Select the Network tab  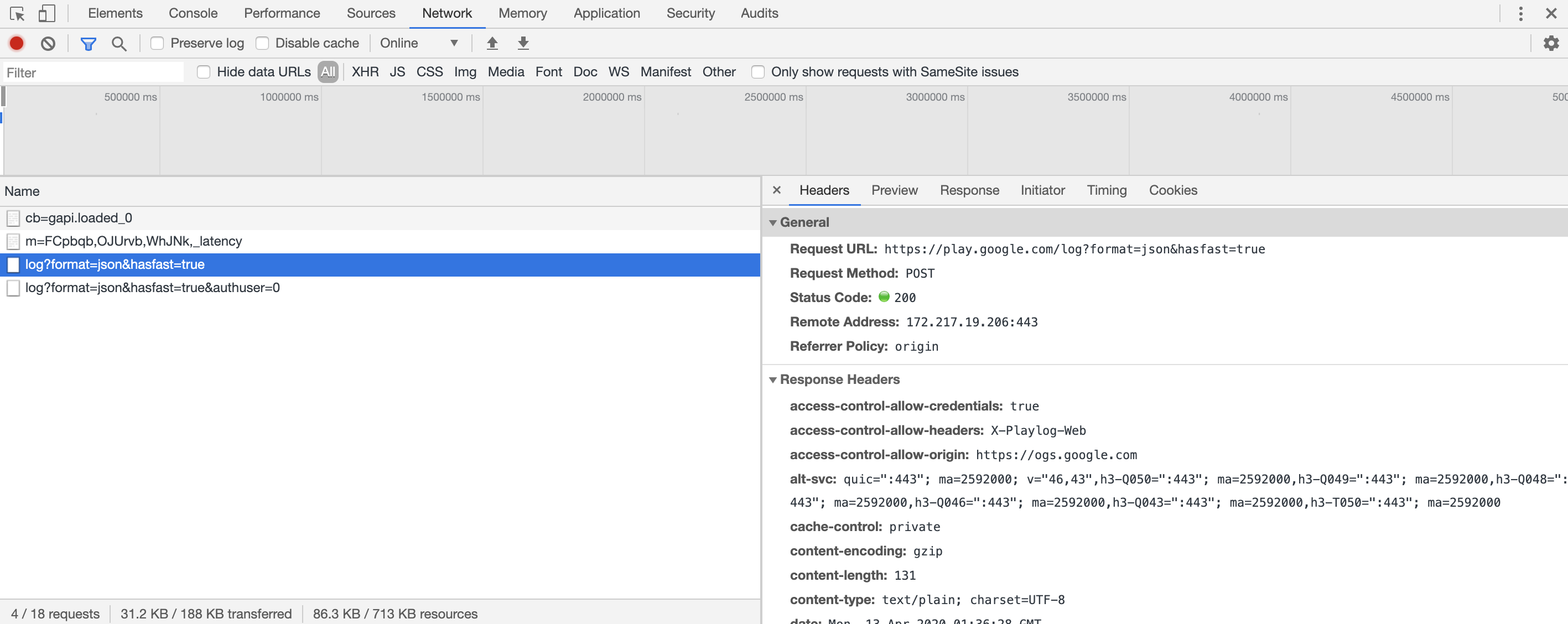tap(447, 13)
